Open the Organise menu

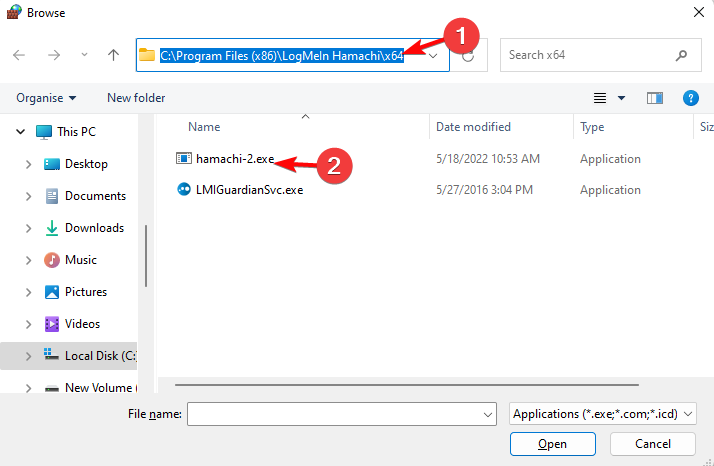click(46, 98)
